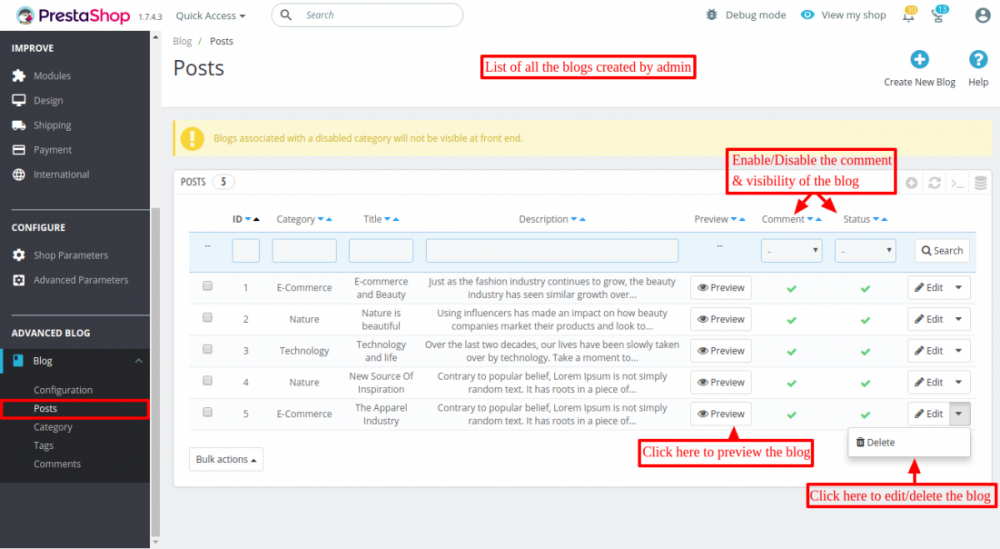Screen dimensions: 1000x549
Task: Click the Category filter input field
Action: click(304, 251)
